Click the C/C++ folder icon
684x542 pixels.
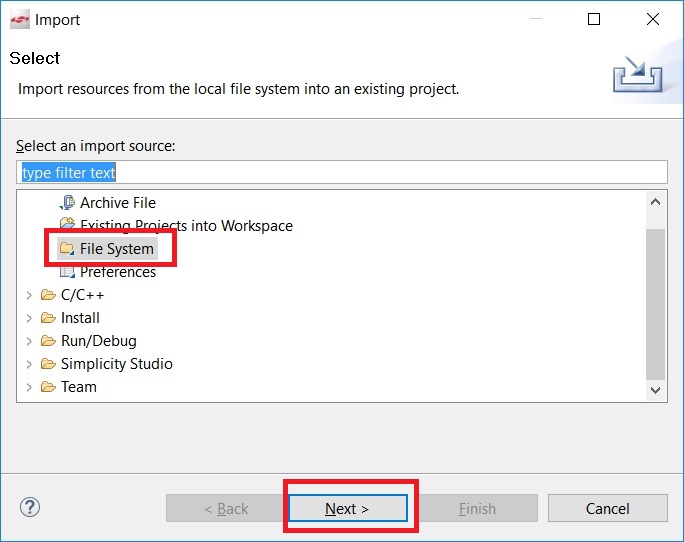point(48,295)
